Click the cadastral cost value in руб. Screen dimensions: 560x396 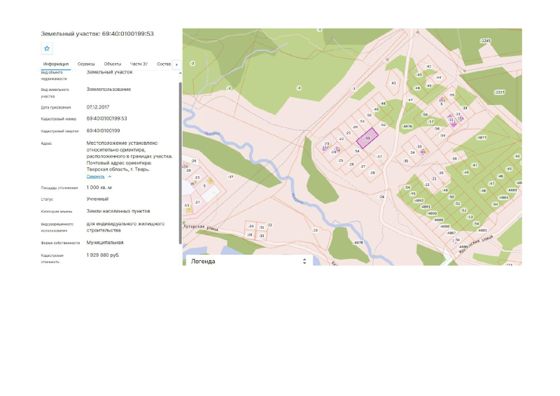[103, 255]
